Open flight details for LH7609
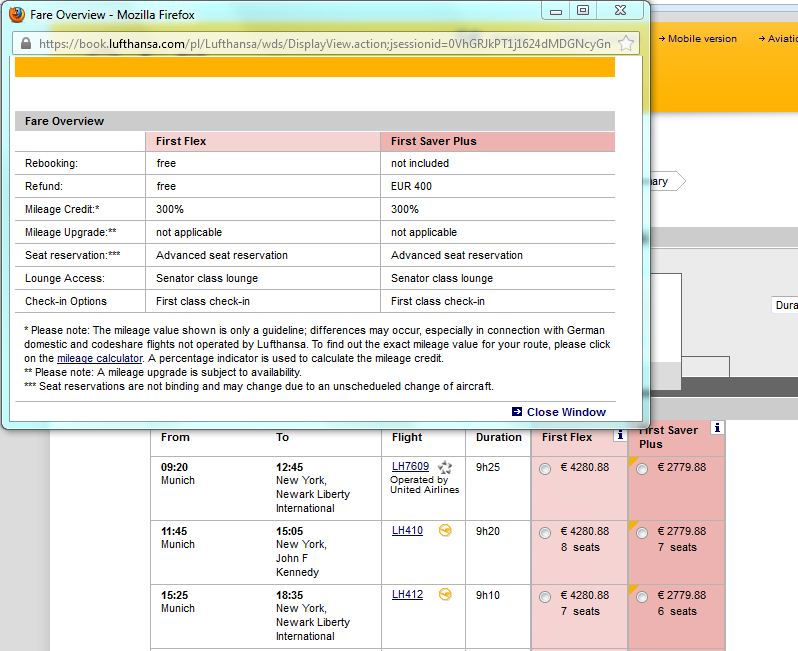The width and height of the screenshot is (798, 651). pyautogui.click(x=409, y=467)
